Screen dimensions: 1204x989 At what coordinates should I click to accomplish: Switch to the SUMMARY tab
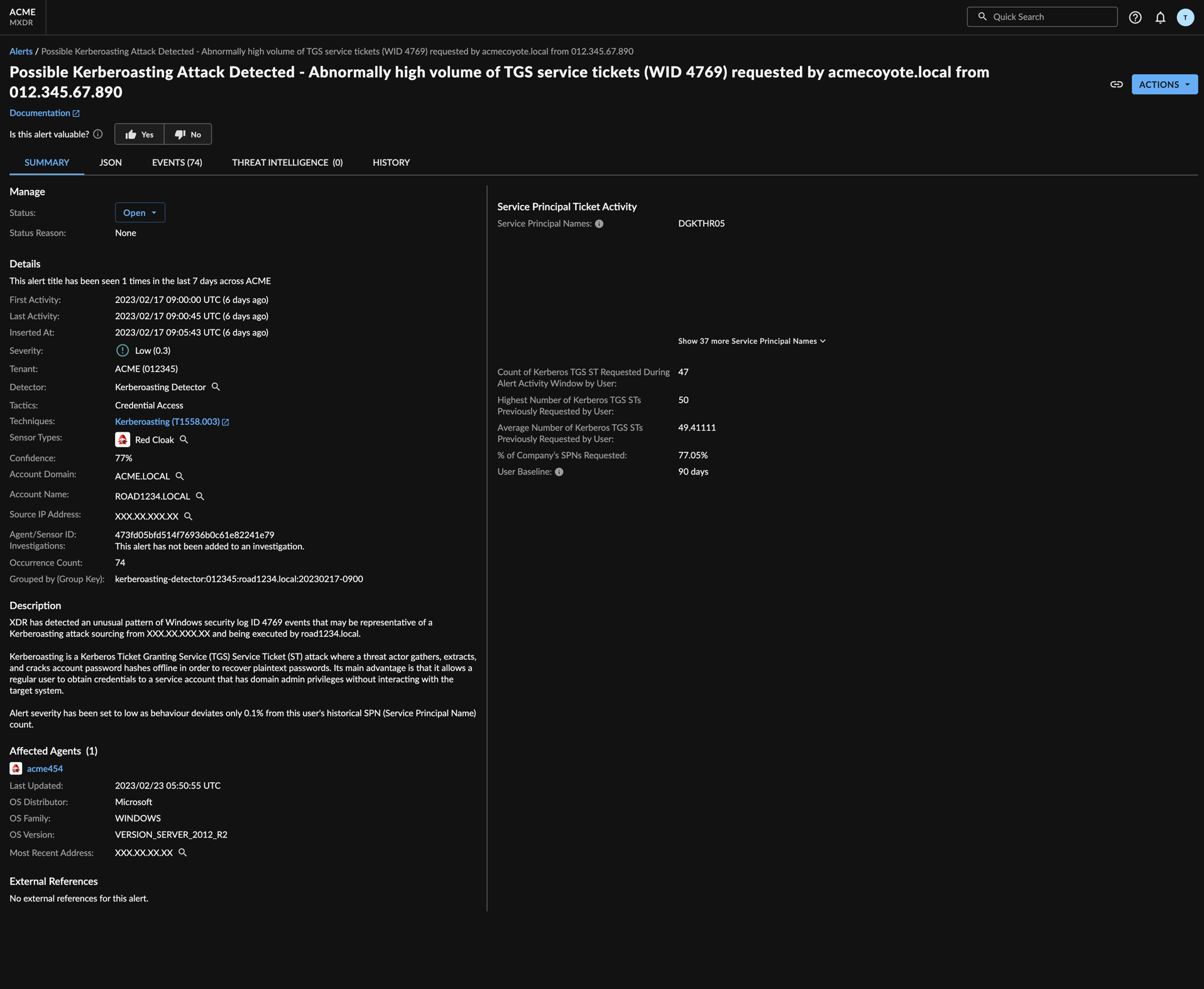(47, 162)
